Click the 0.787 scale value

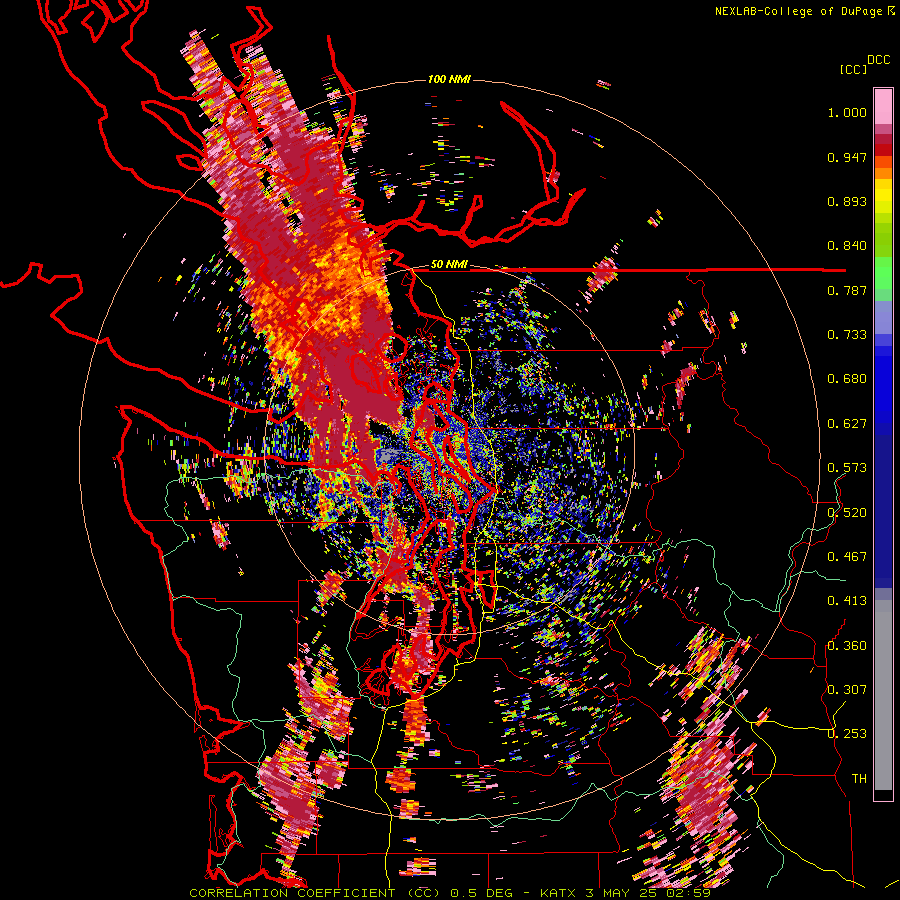847,290
